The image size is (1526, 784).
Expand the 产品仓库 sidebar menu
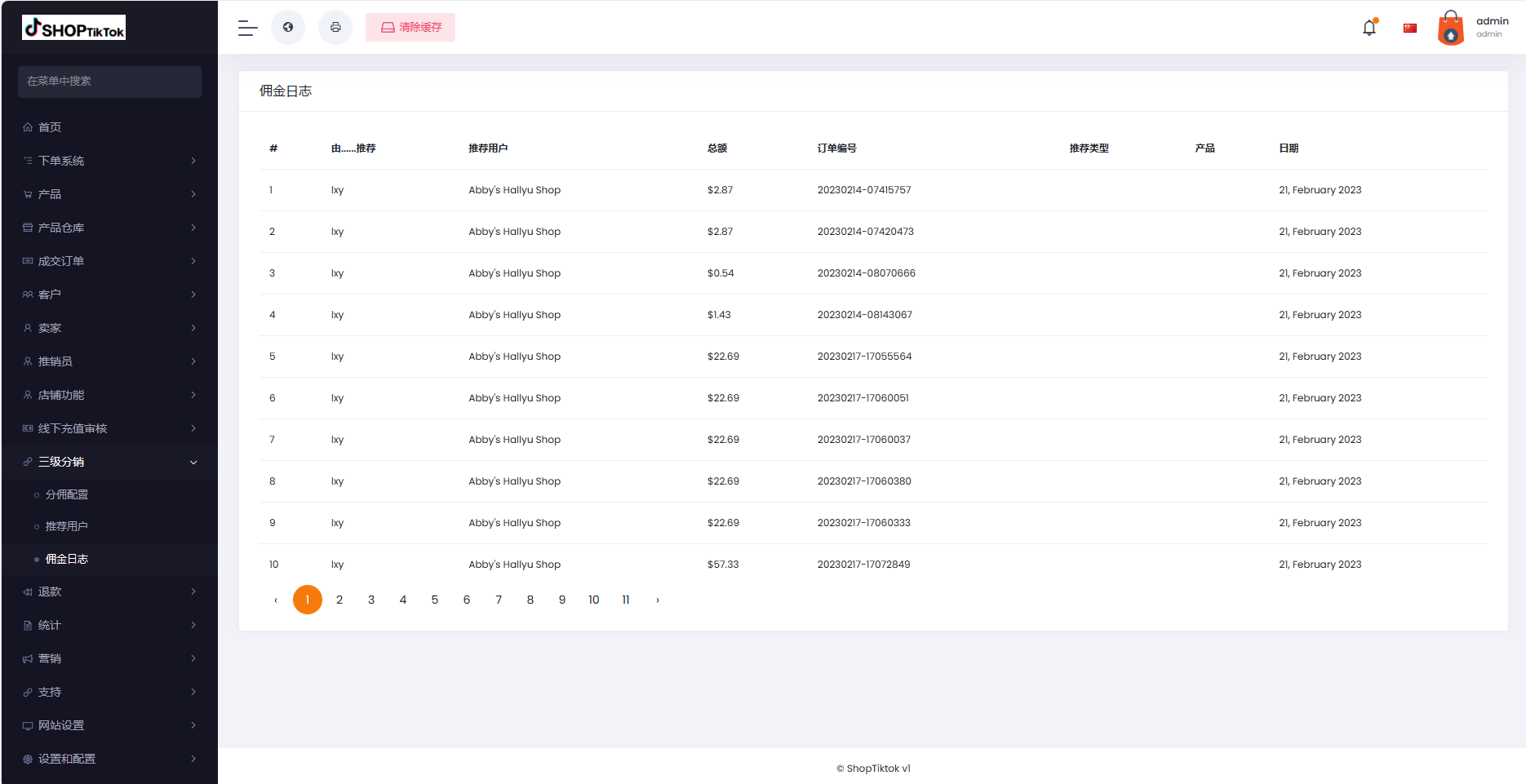(109, 228)
